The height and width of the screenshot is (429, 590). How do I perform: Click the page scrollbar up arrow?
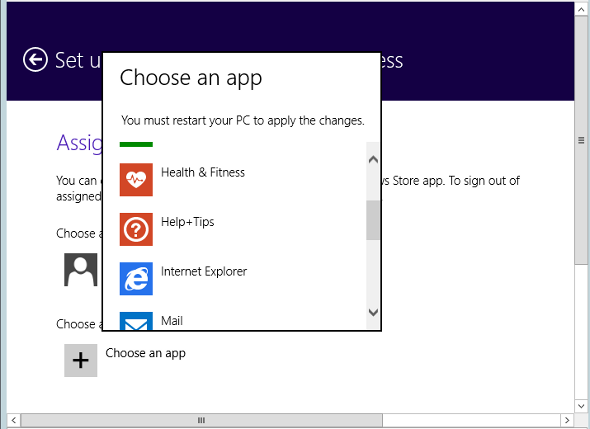click(x=581, y=9)
